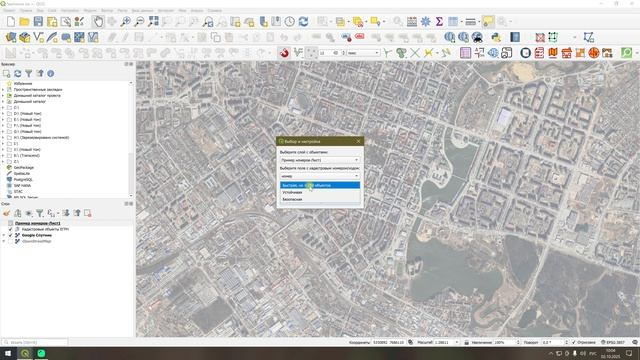This screenshot has width=640, height=360.
Task: Expand Z:\ drive in Browser tree
Action: (3, 162)
